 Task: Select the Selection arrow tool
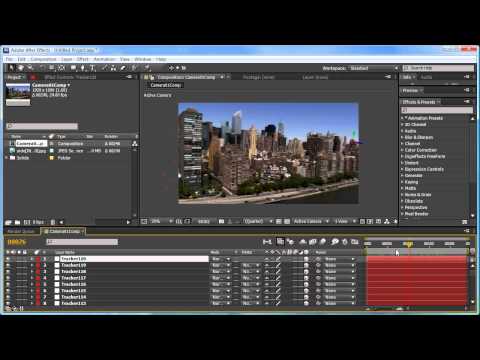[11, 68]
